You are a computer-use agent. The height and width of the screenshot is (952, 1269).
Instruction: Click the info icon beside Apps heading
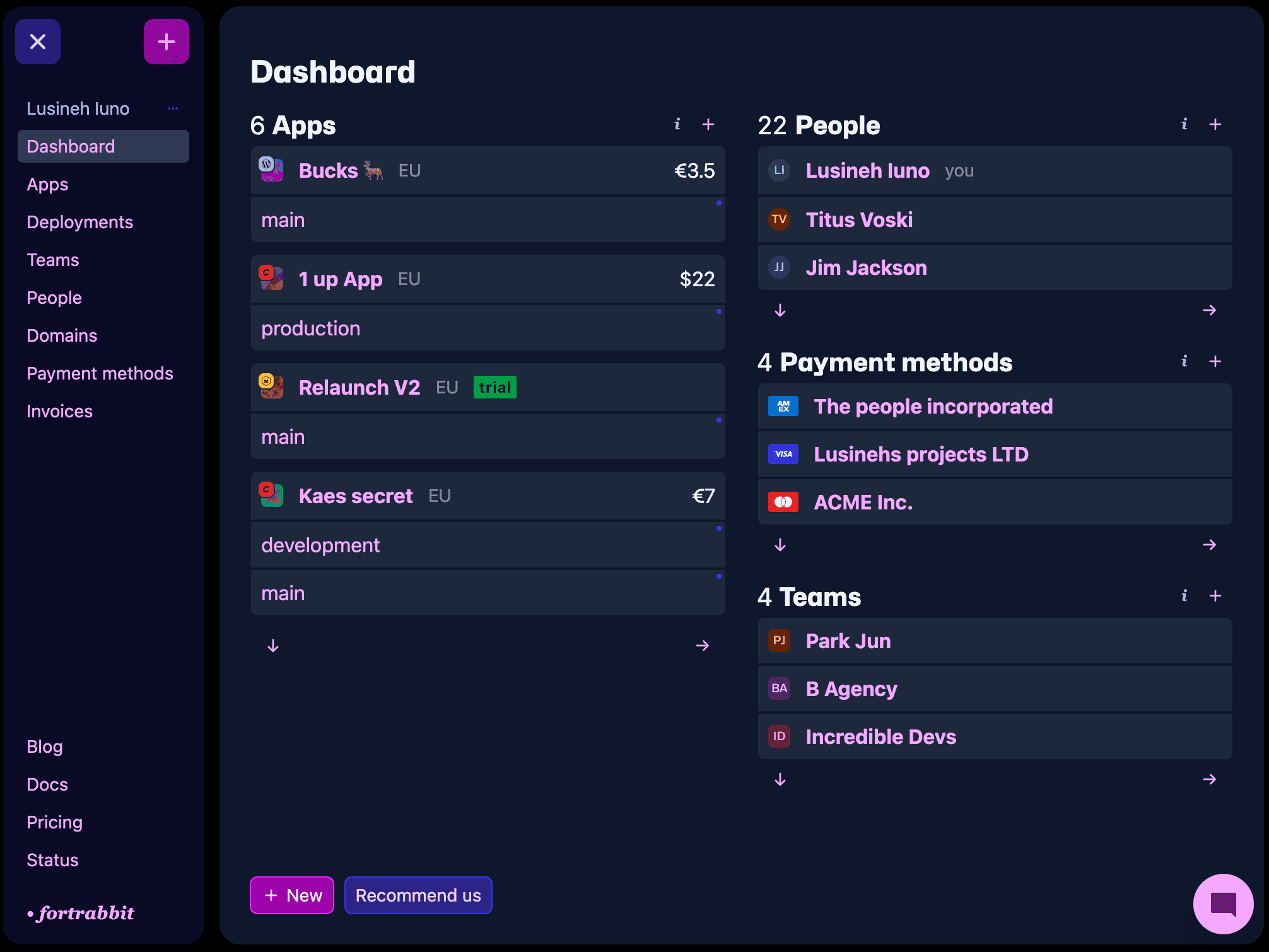tap(677, 124)
